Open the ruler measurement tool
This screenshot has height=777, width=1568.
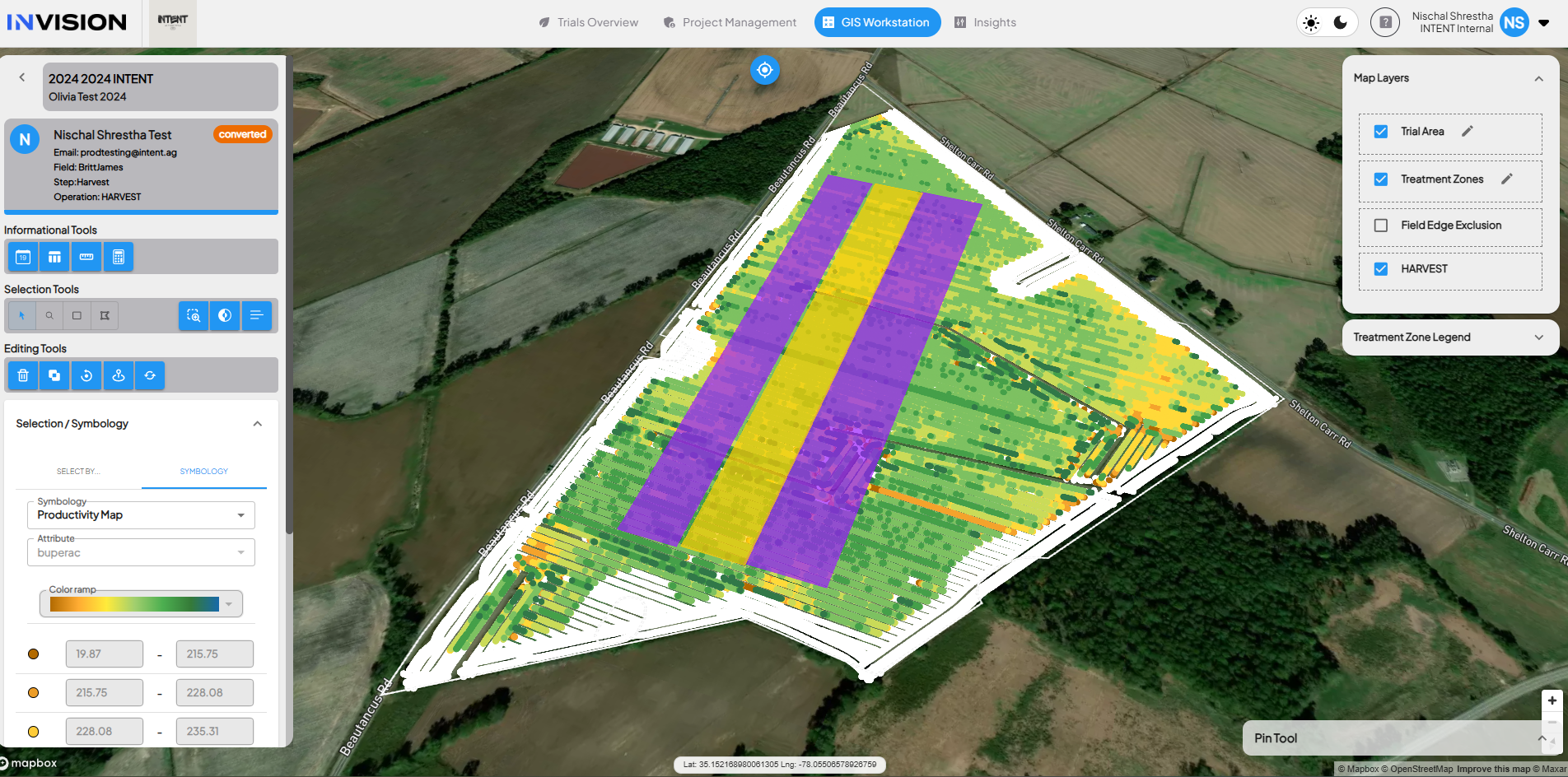[86, 257]
